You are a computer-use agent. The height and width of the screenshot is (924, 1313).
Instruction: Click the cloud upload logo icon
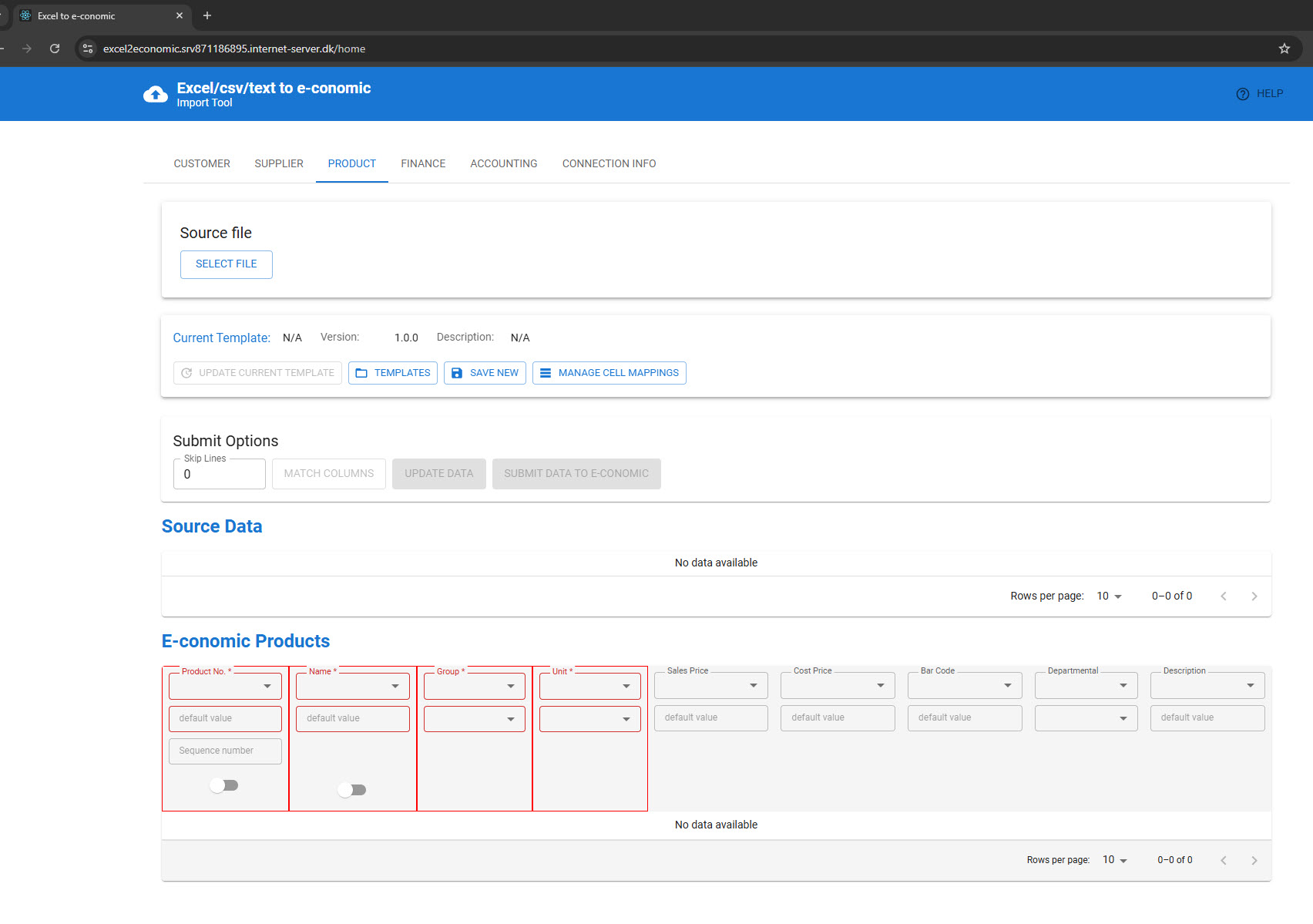click(156, 95)
